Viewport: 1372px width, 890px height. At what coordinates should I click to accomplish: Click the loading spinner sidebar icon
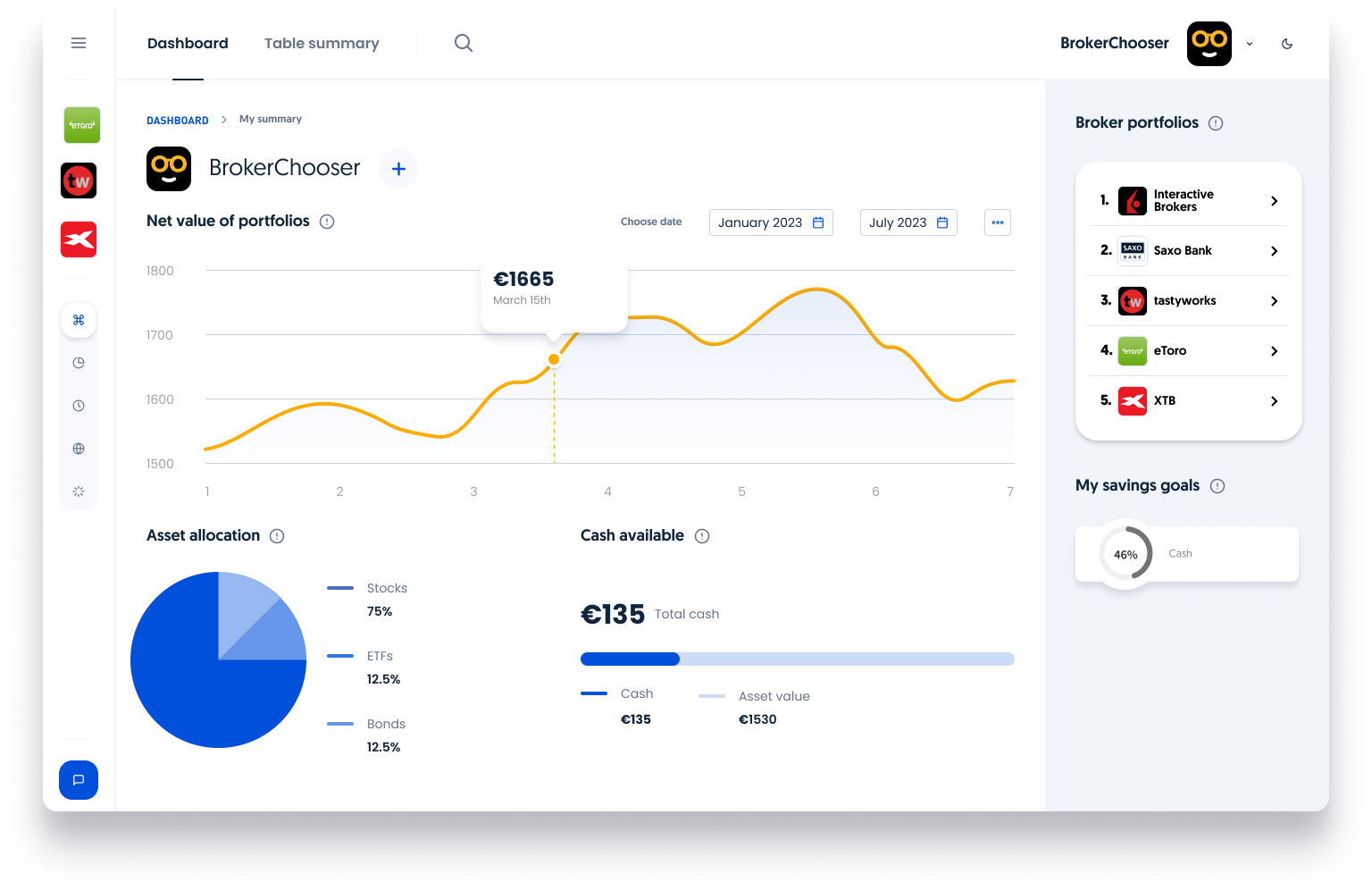79,491
